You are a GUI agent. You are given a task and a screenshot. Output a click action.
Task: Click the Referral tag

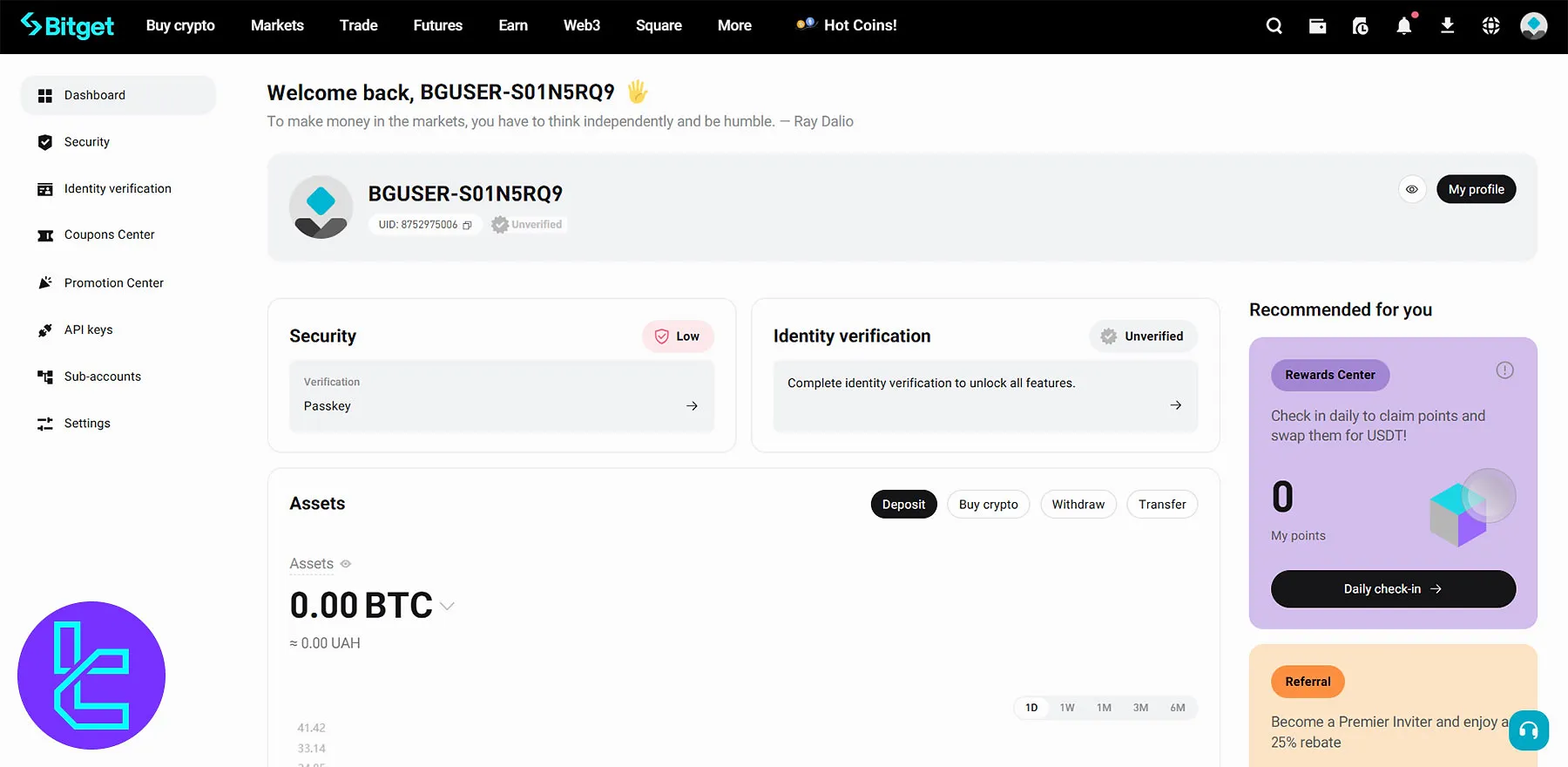pyautogui.click(x=1308, y=682)
